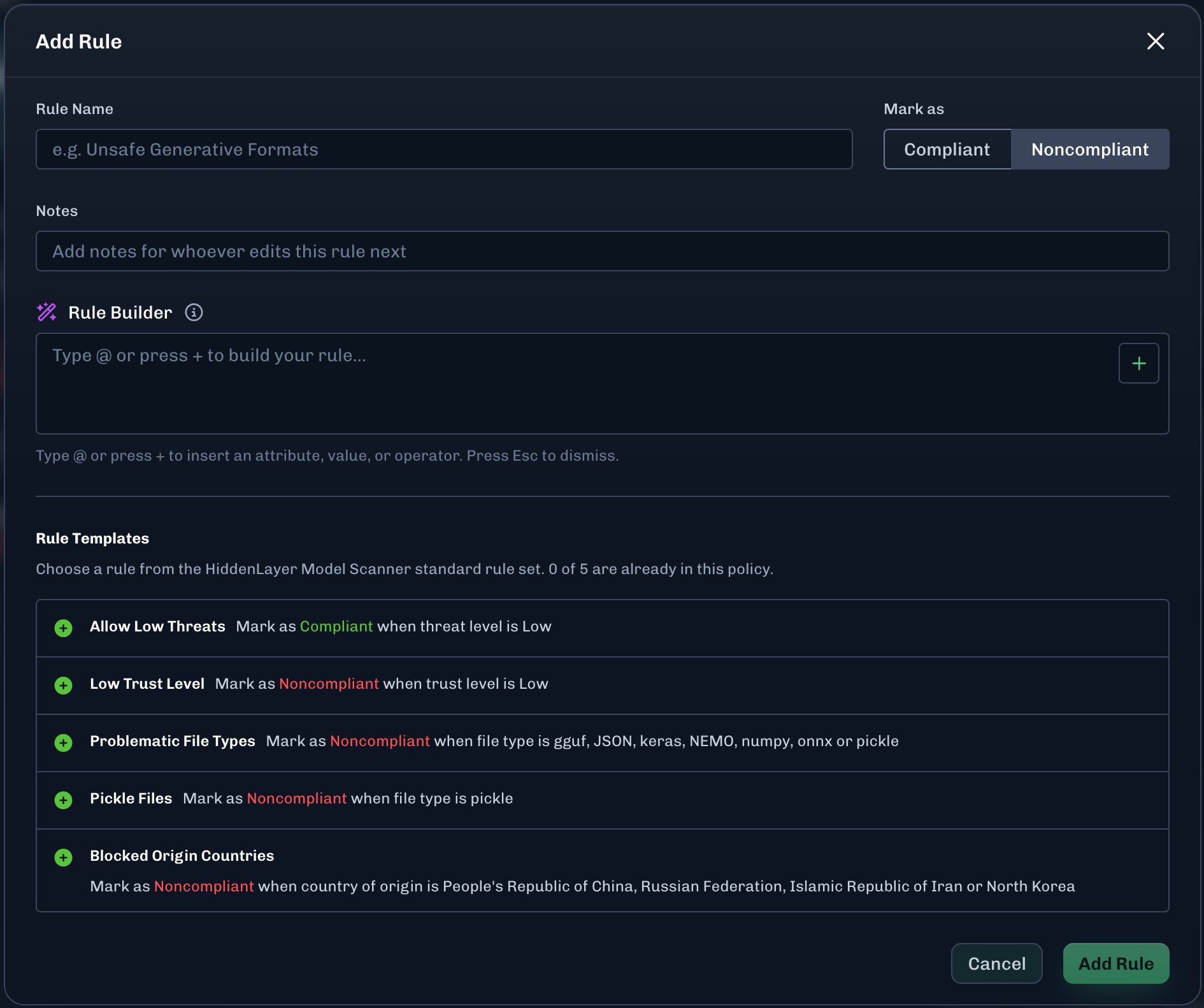The width and height of the screenshot is (1204, 1008).
Task: Click the 'Rule Templates' heading
Action: click(92, 538)
